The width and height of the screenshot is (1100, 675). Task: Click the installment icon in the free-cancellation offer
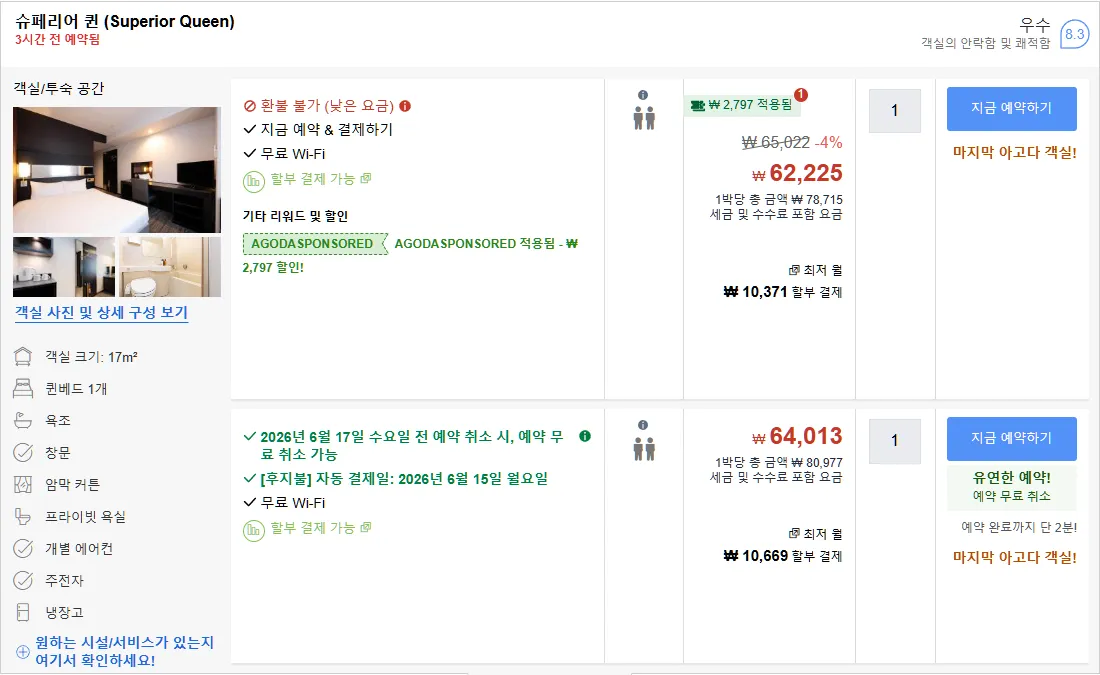253,530
